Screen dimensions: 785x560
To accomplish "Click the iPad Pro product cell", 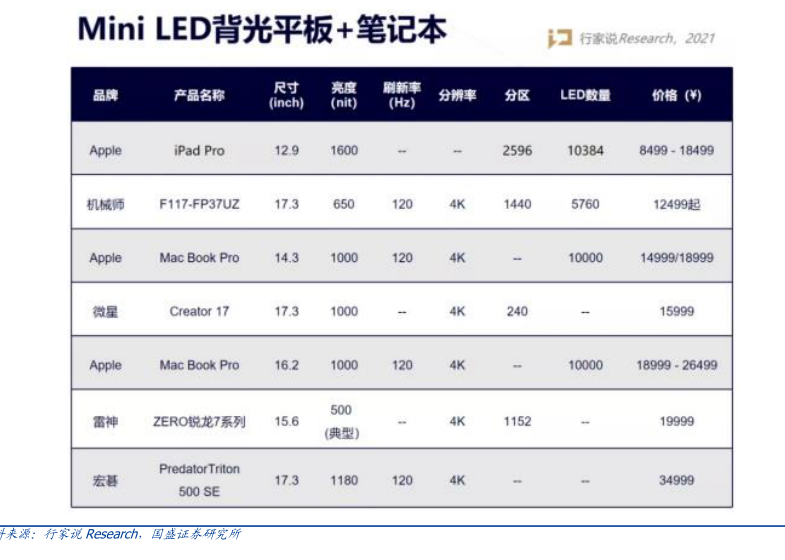I will 199,151.
